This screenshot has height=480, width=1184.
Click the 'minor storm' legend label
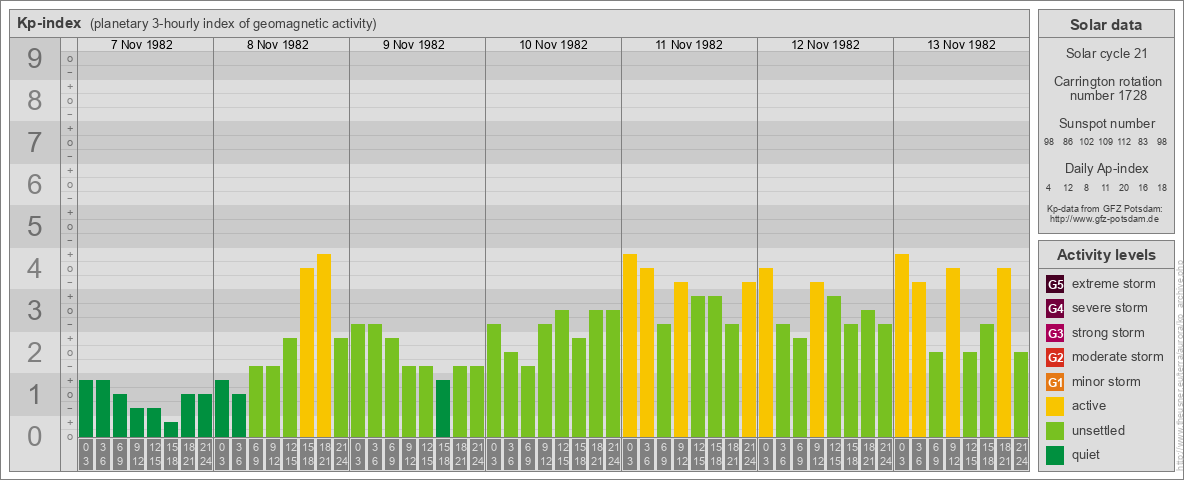coord(1106,382)
